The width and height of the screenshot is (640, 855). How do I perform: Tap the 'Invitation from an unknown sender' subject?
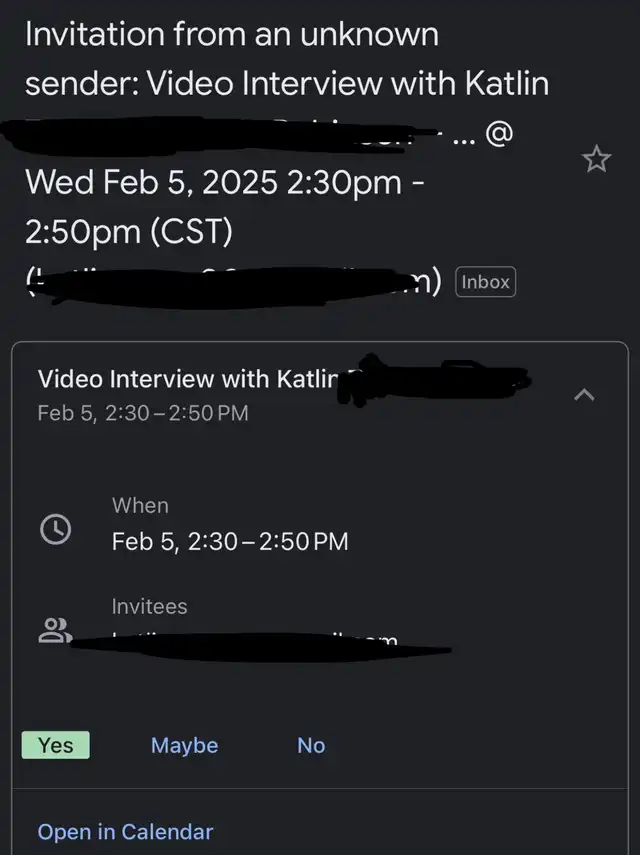click(231, 34)
